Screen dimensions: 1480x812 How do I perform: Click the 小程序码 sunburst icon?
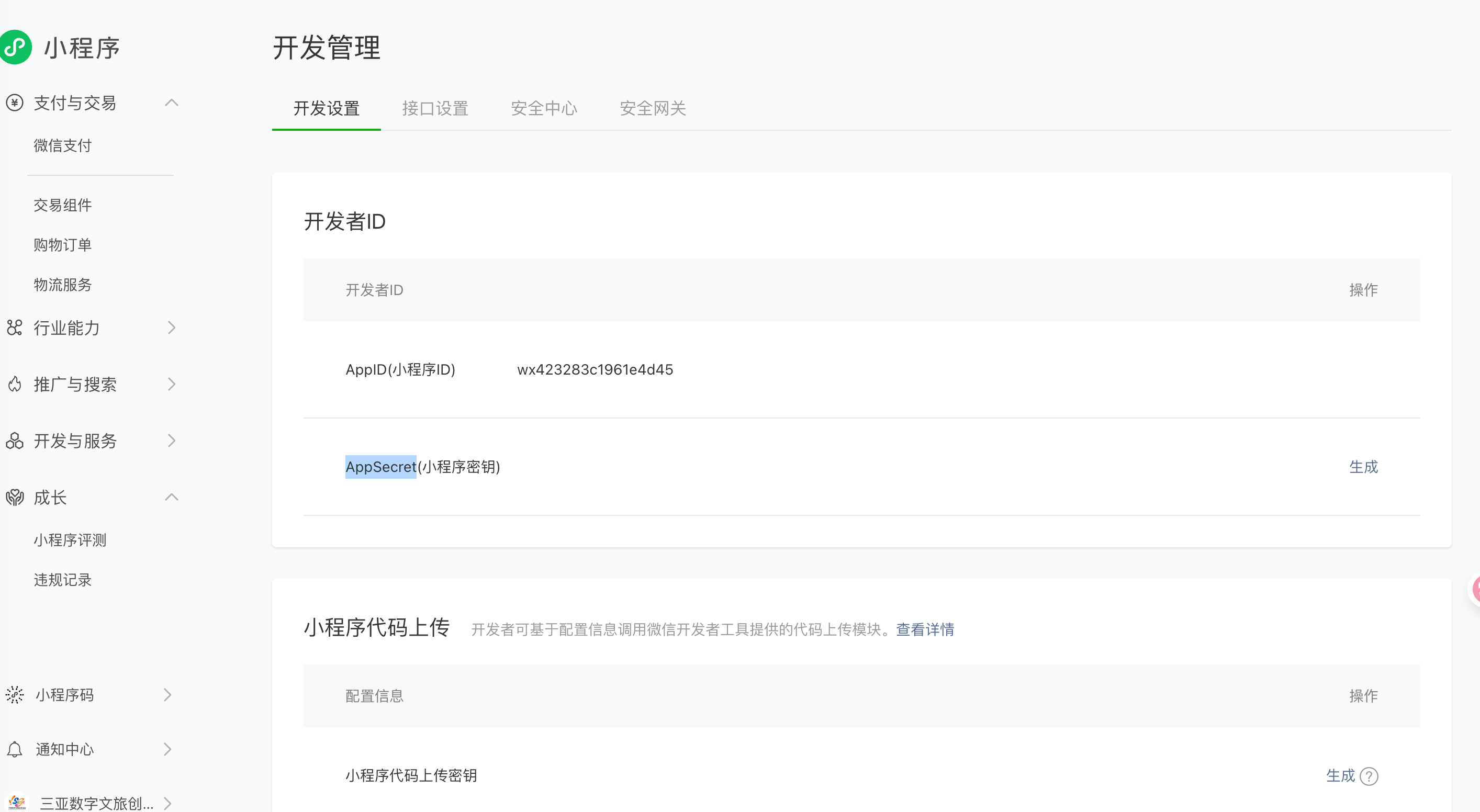point(14,695)
